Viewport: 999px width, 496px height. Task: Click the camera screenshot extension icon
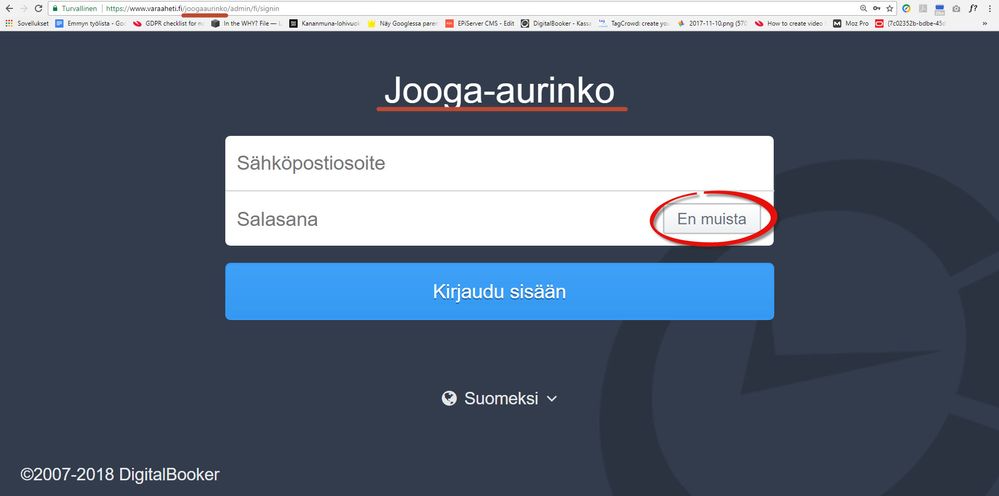[956, 9]
